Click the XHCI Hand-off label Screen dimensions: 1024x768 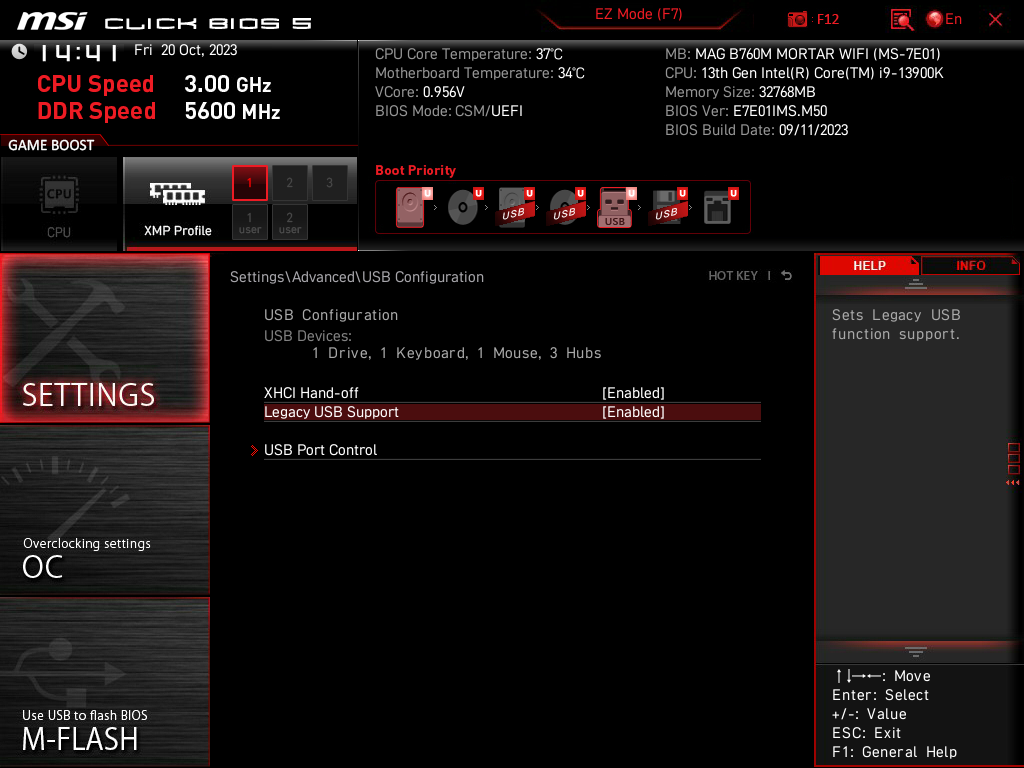coord(311,393)
